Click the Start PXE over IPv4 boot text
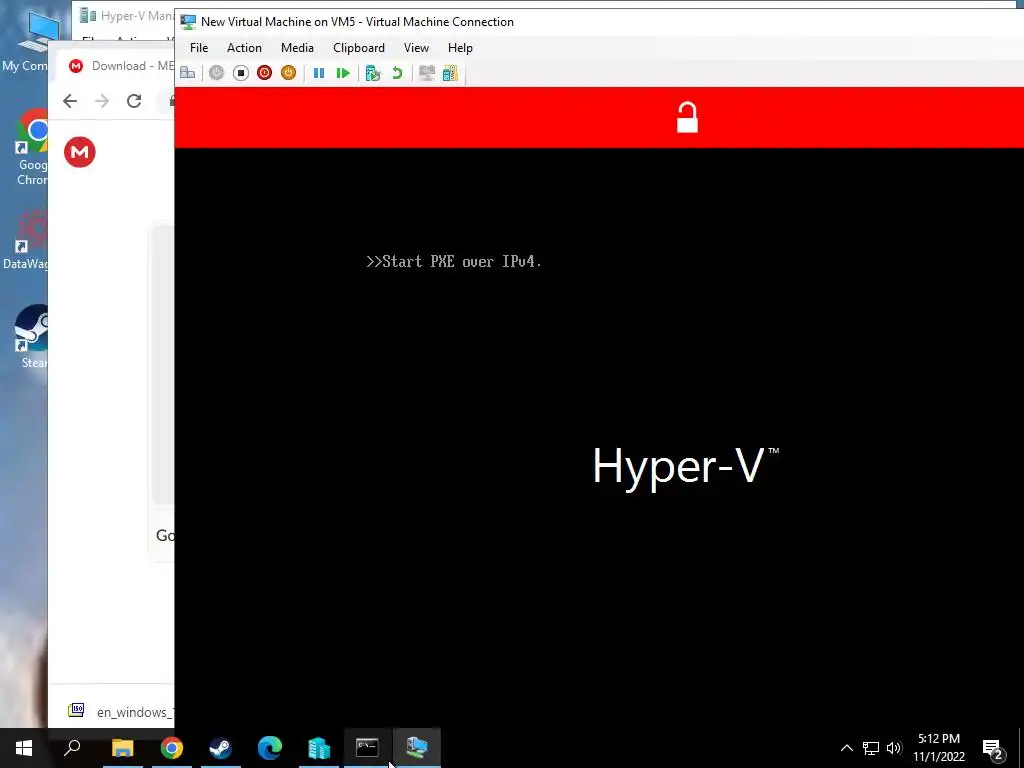 [454, 261]
